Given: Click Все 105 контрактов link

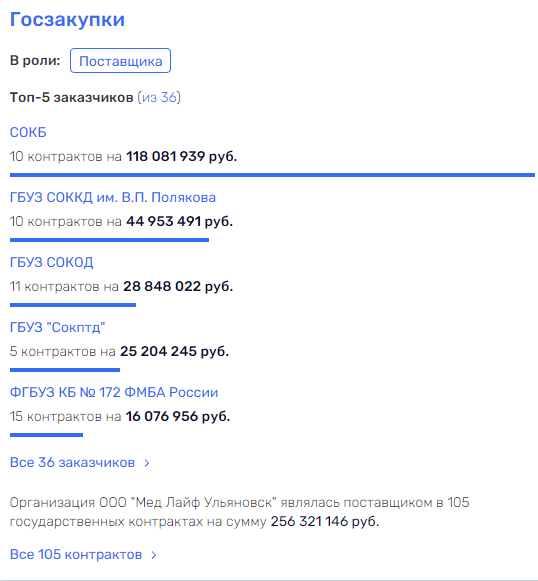Looking at the screenshot, I should pyautogui.click(x=76, y=554).
